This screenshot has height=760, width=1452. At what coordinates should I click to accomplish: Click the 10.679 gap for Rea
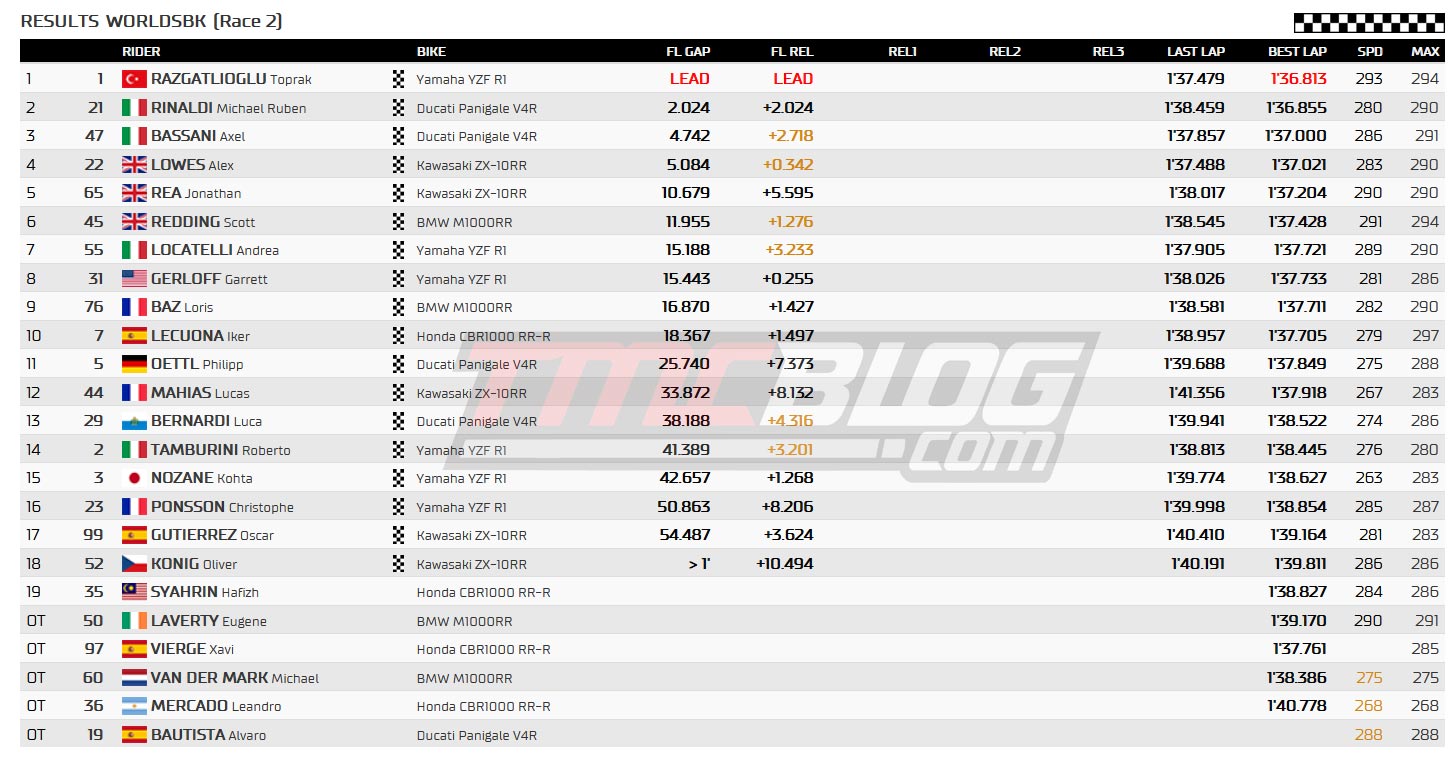click(687, 193)
